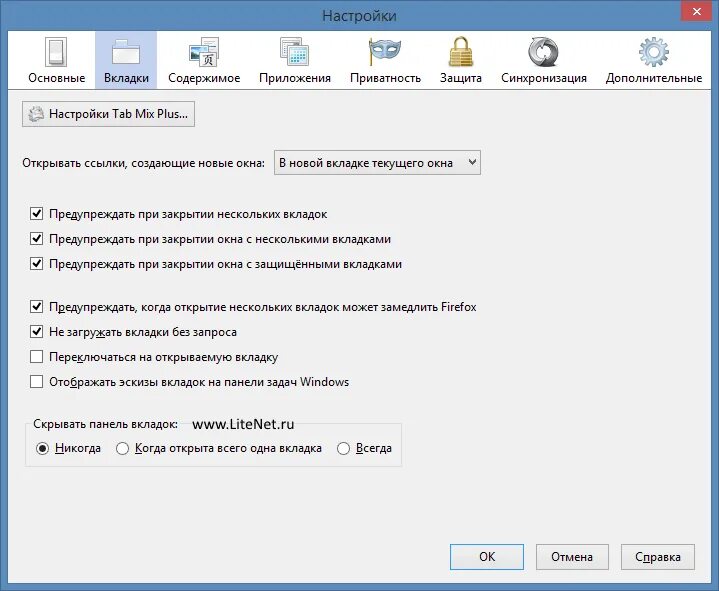Uncheck Не загружать вкладки без запроса
The height and width of the screenshot is (591, 719).
pyautogui.click(x=36, y=331)
